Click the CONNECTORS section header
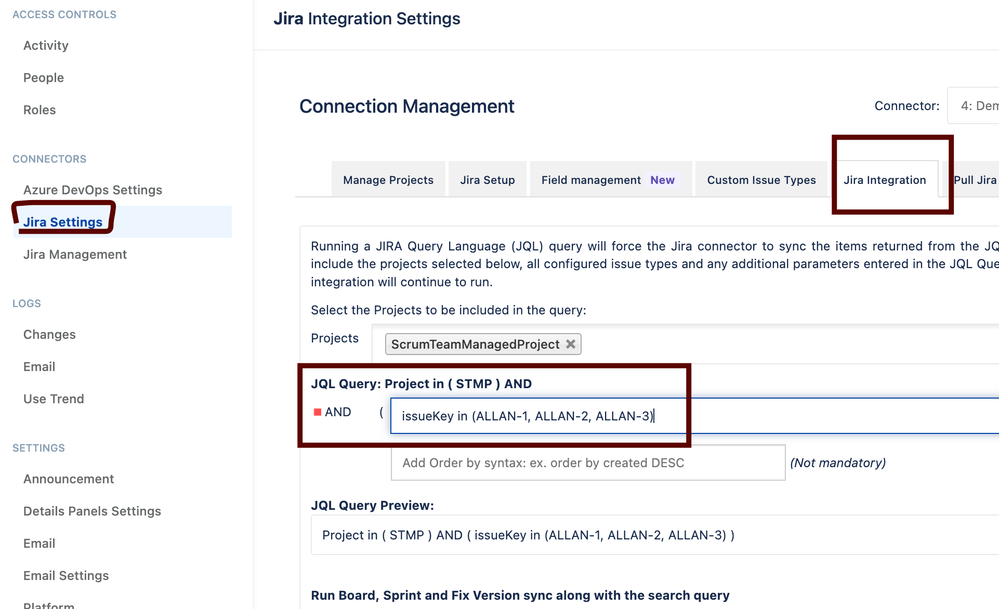 49,159
